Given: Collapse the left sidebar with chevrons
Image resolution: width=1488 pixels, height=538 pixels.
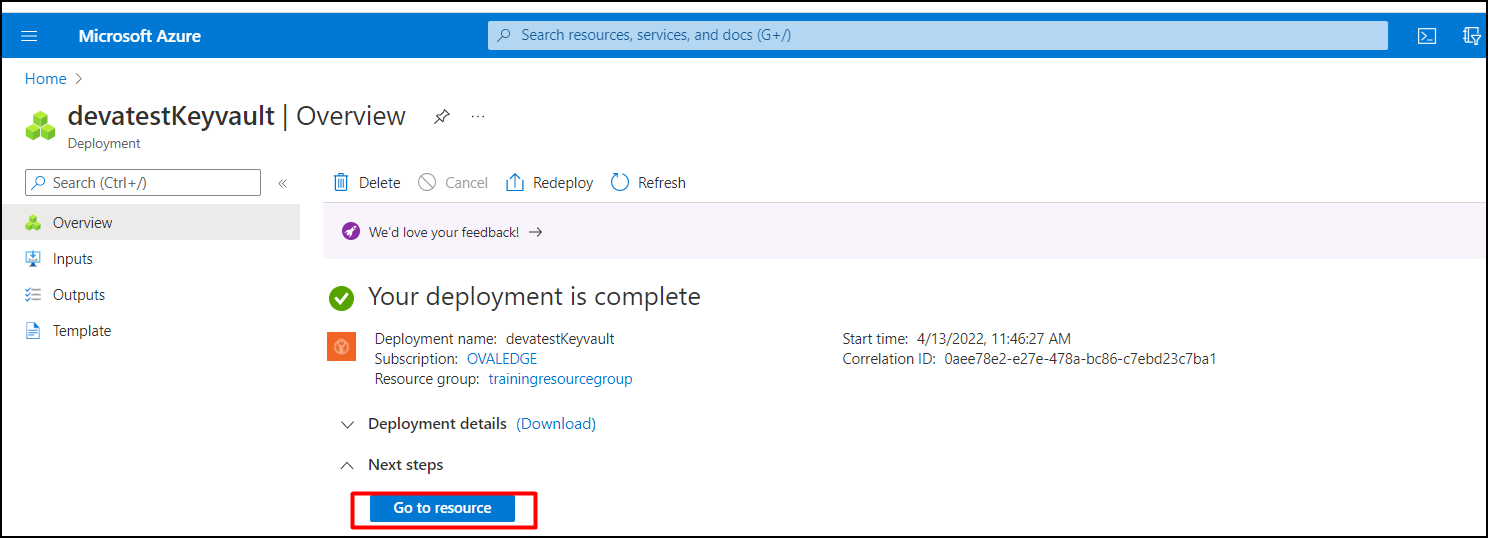Looking at the screenshot, I should point(282,183).
